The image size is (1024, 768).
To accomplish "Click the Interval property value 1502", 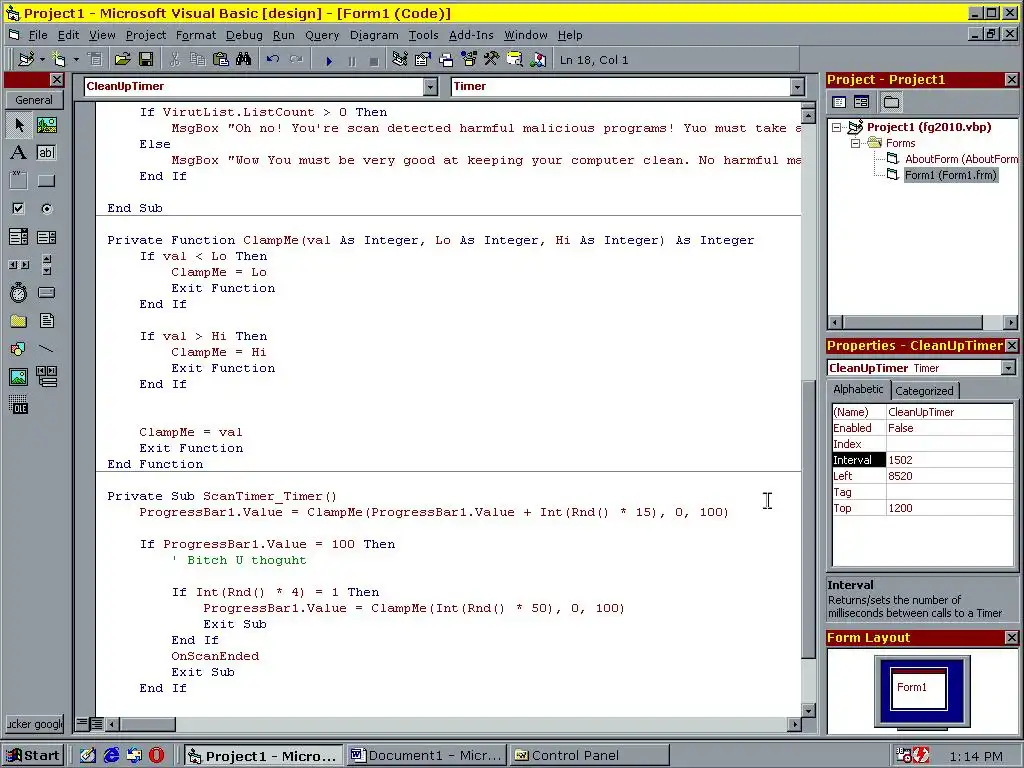I will tap(950, 460).
